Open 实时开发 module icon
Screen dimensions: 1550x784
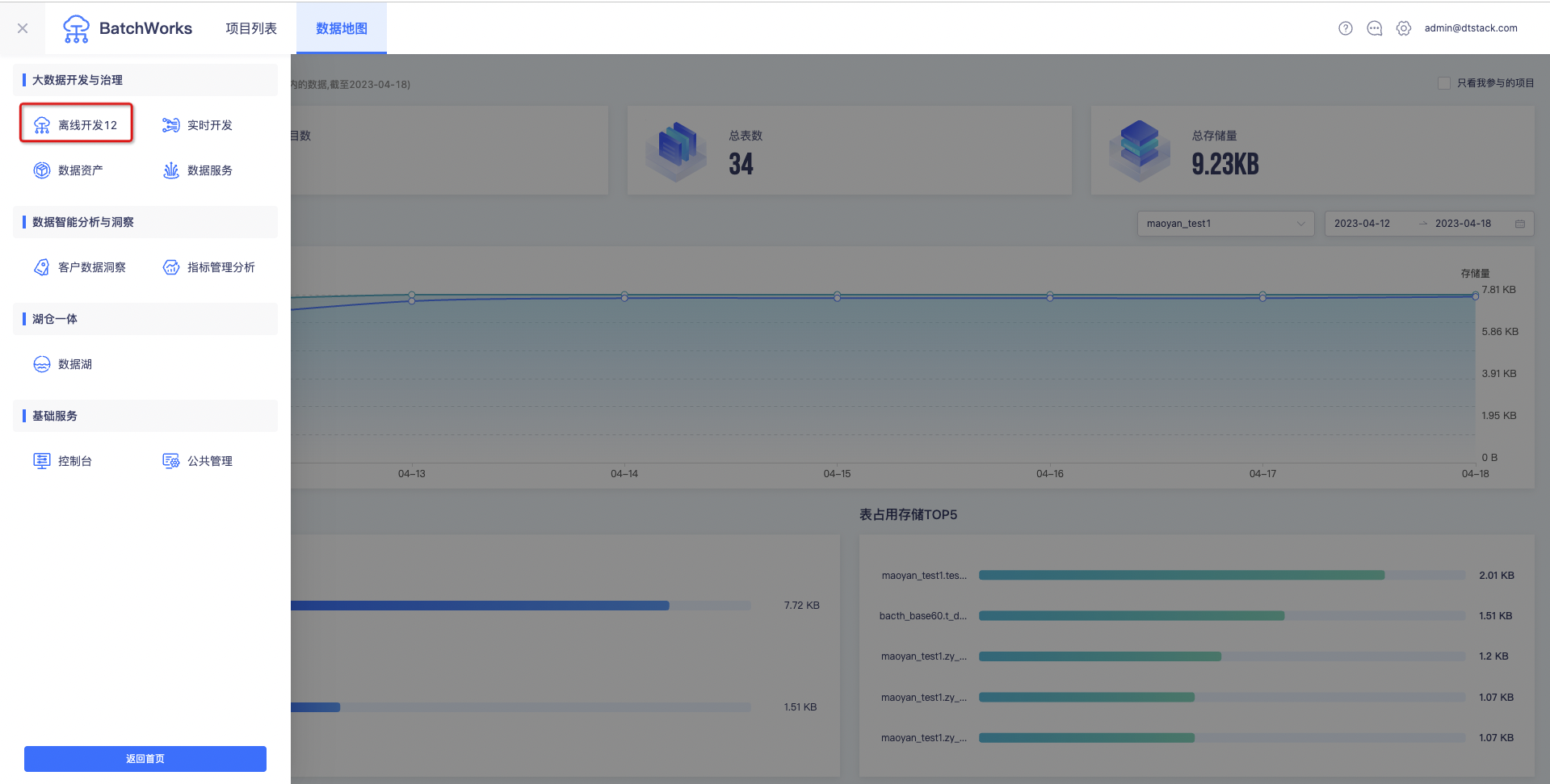[x=171, y=125]
